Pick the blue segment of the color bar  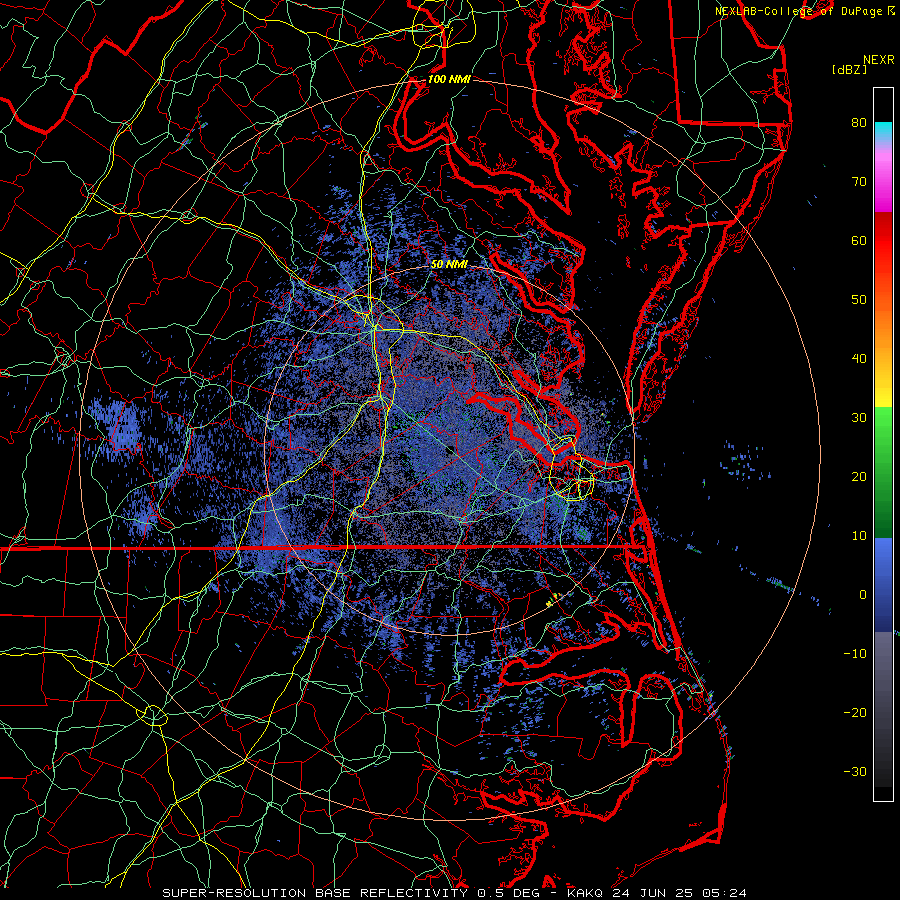point(883,585)
